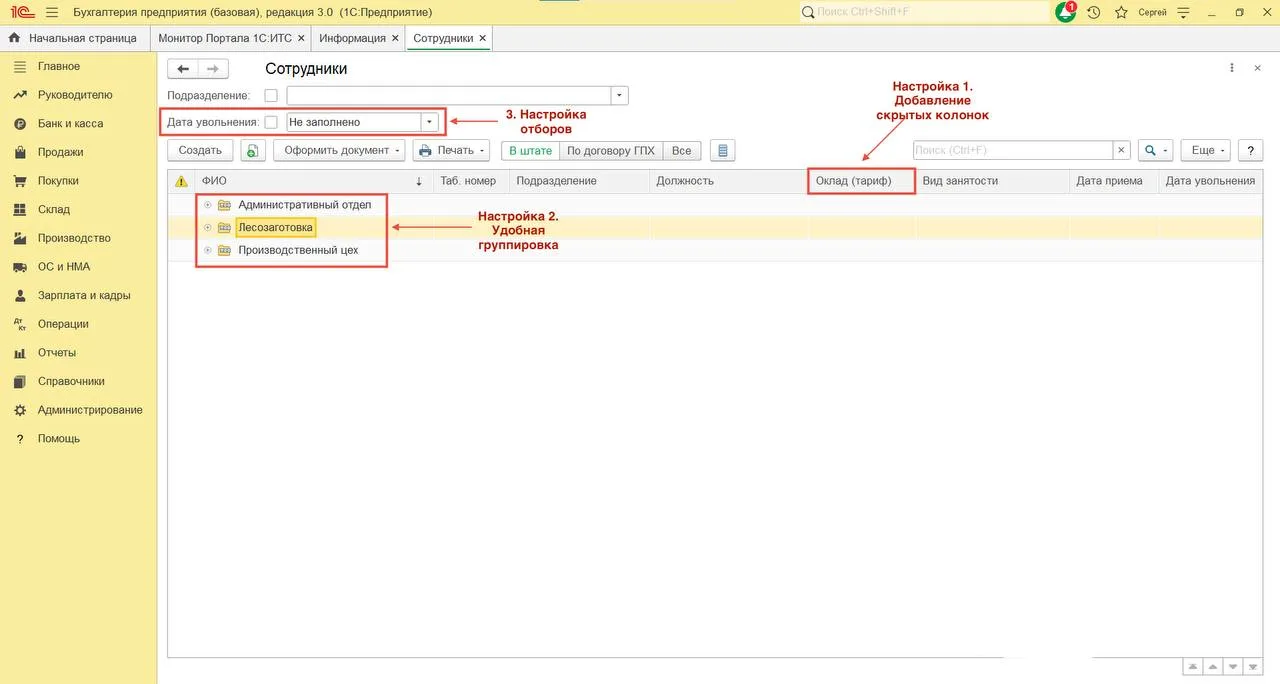Expand the Административный отдел group
Screen dimensions: 1280x684
[207, 205]
